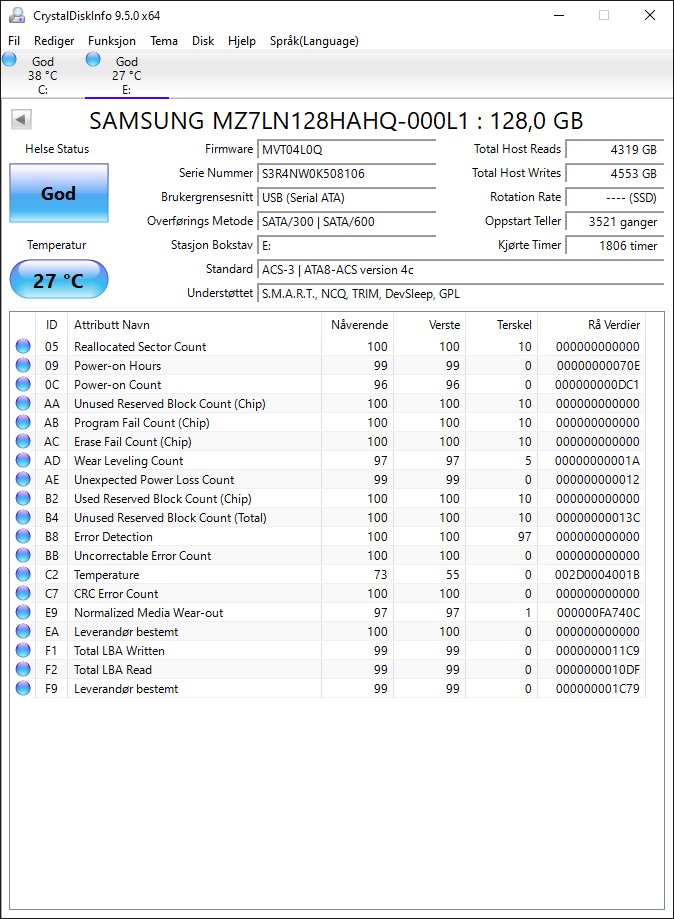674x919 pixels.
Task: Select the C: drive tab at 38 °C
Action: coord(43,75)
